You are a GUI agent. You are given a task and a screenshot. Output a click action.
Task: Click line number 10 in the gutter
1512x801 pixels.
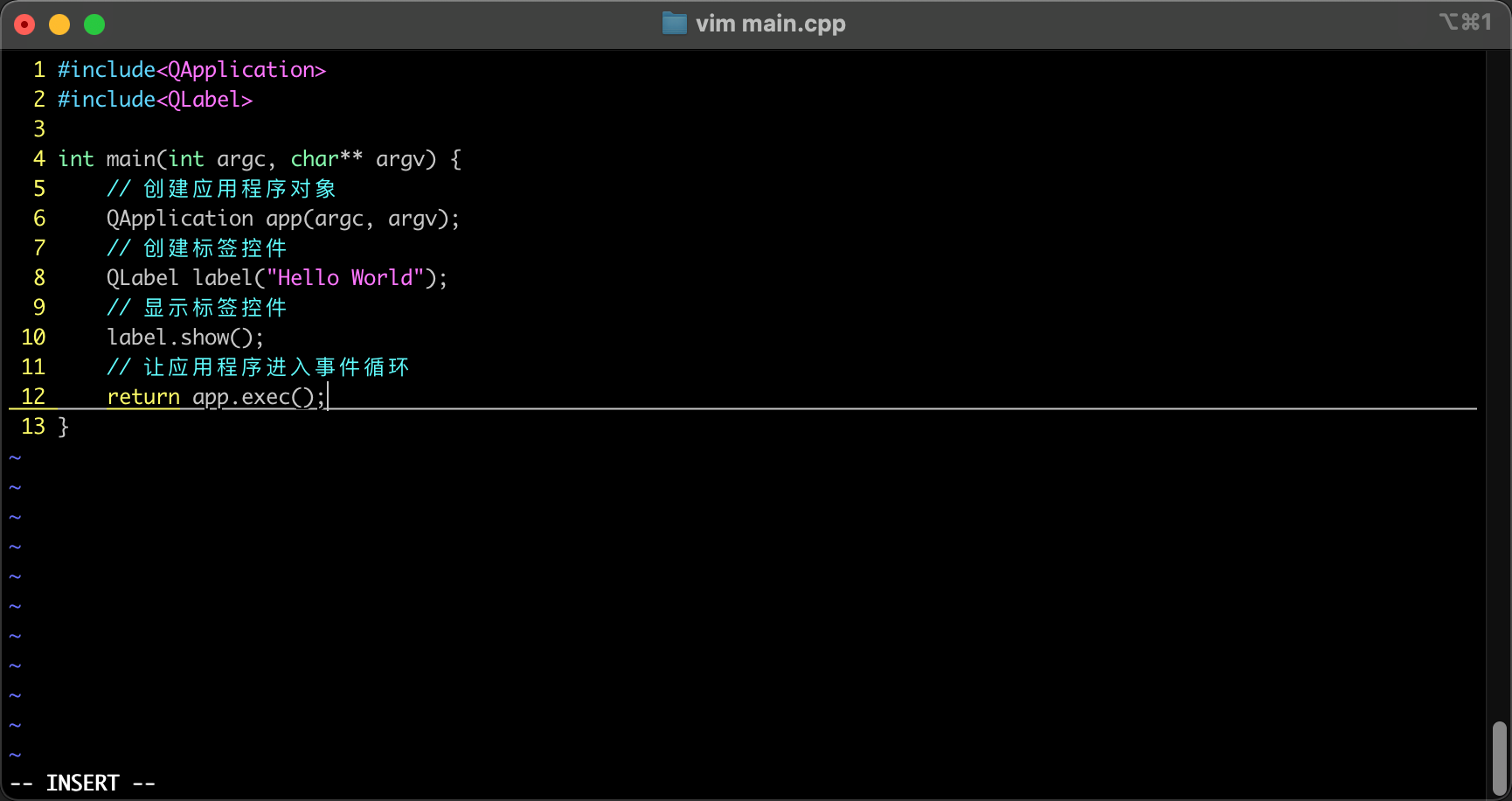click(x=33, y=338)
